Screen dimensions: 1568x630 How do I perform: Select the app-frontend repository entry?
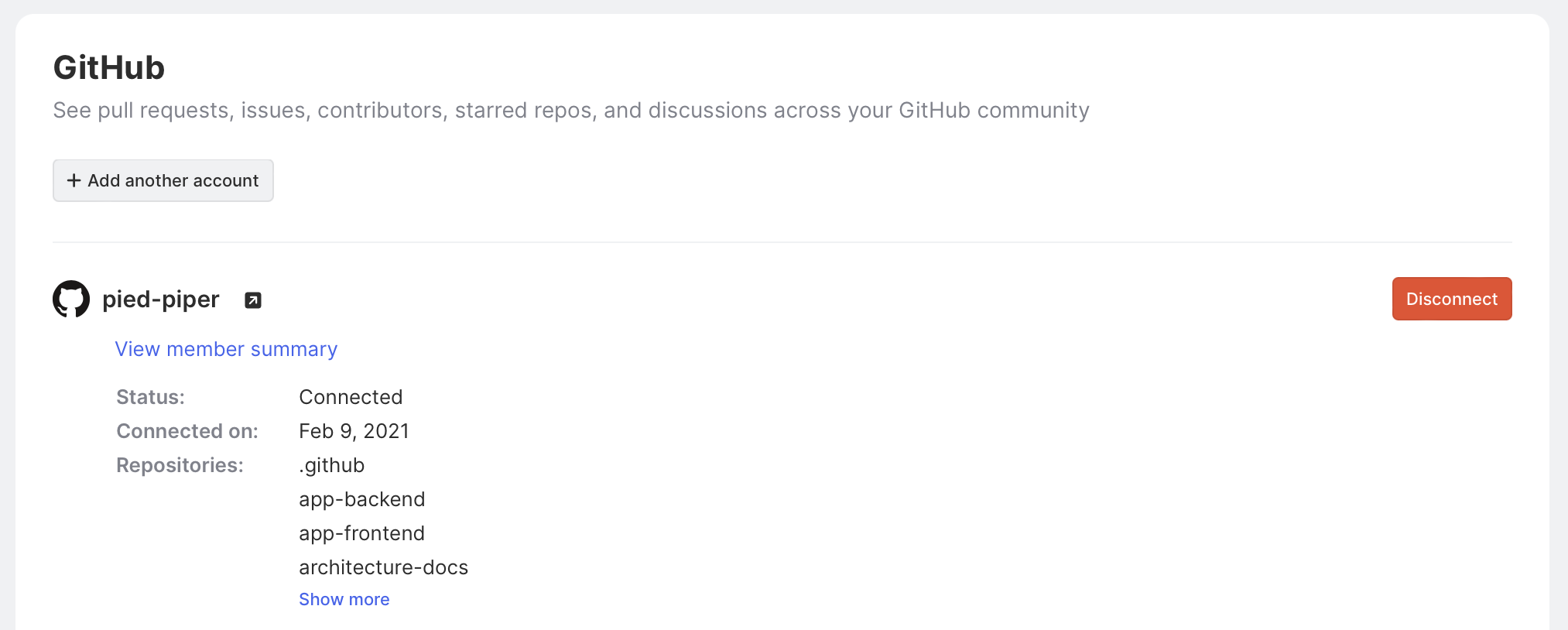coord(361,533)
